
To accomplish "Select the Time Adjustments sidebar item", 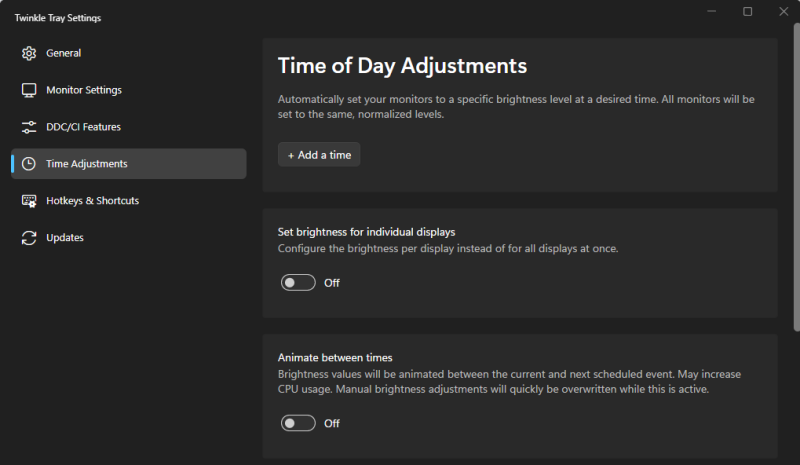I will click(87, 164).
